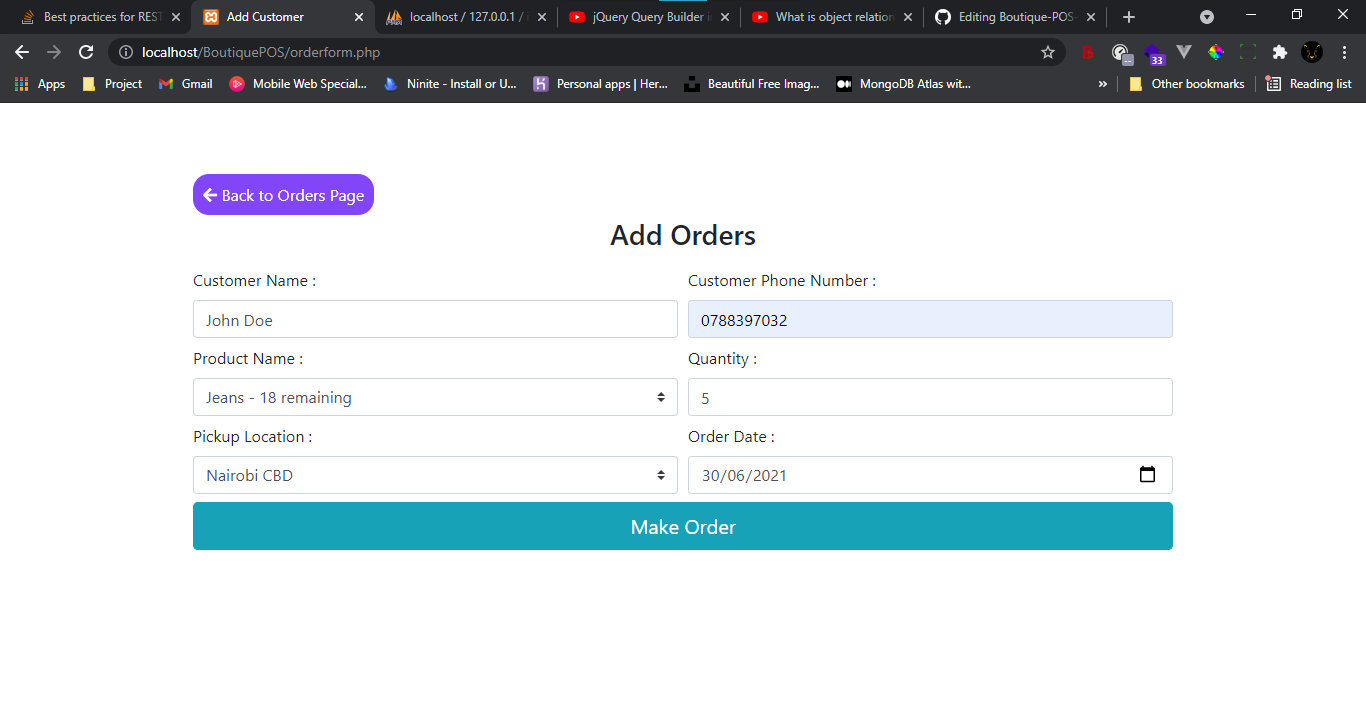This screenshot has width=1366, height=728.
Task: Expand hidden bookmarks with the chevron
Action: pos(1103,84)
